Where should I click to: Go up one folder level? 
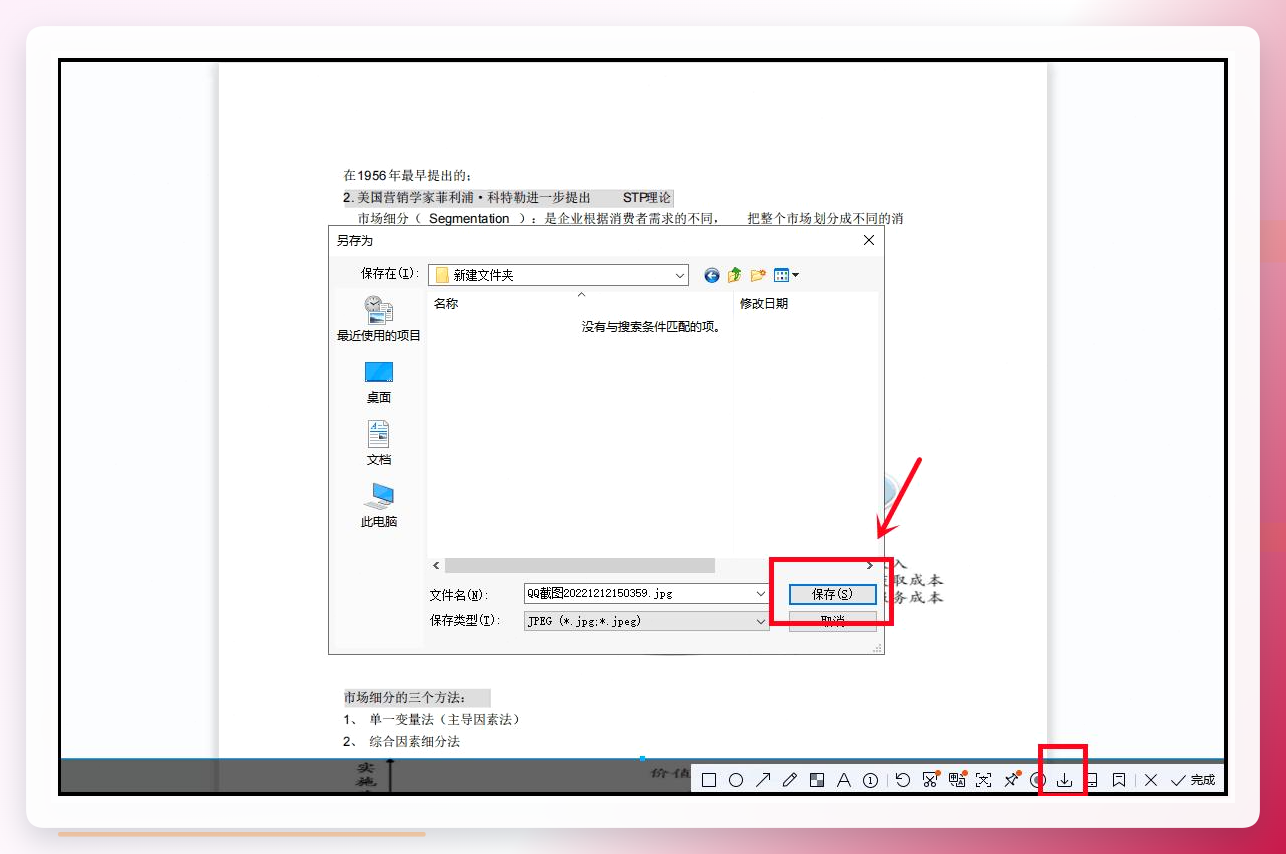click(x=735, y=275)
